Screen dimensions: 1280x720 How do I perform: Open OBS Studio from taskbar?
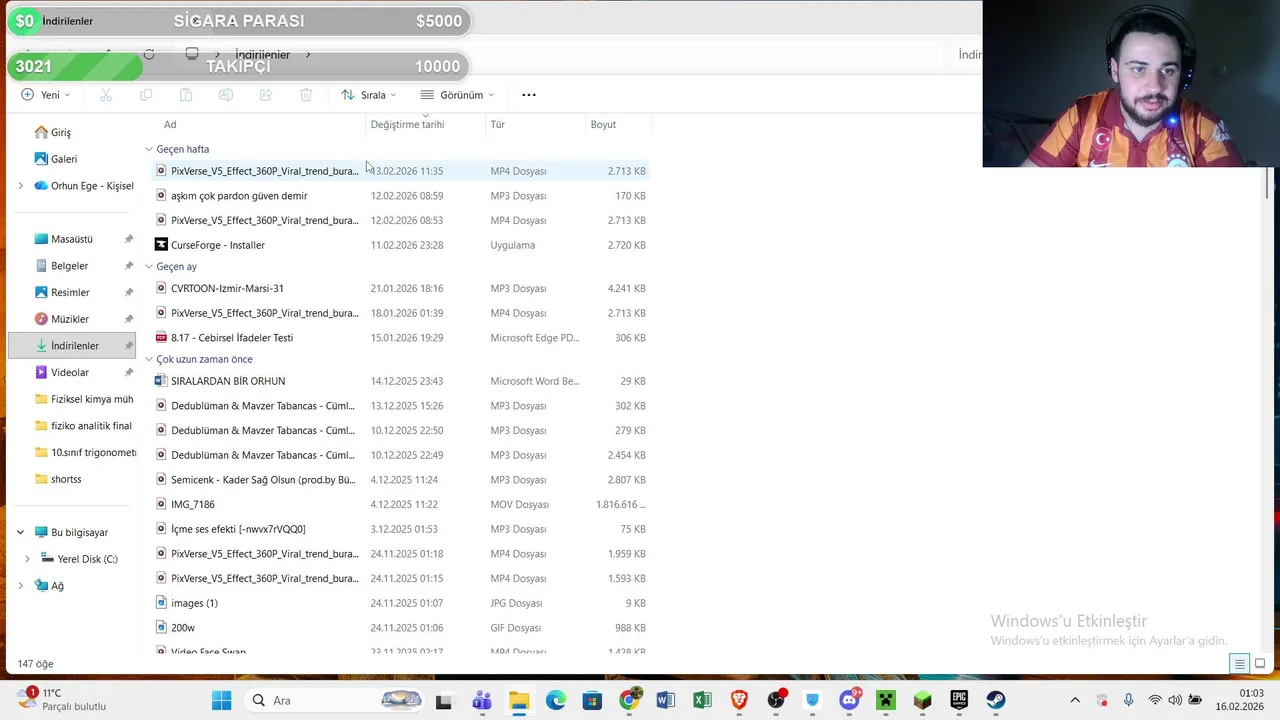pyautogui.click(x=776, y=700)
